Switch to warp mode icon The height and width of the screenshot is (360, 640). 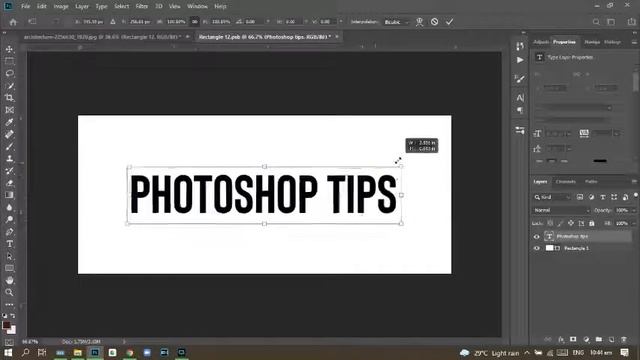(419, 22)
